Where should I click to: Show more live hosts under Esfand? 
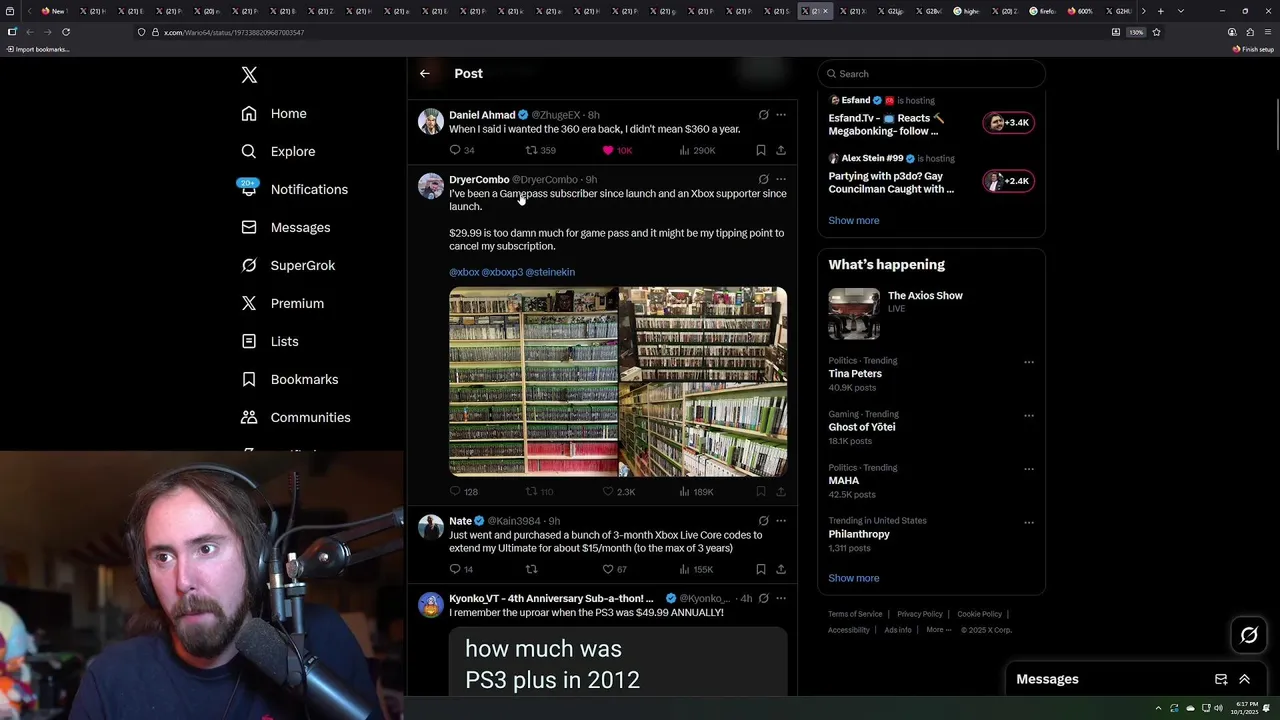click(x=854, y=220)
